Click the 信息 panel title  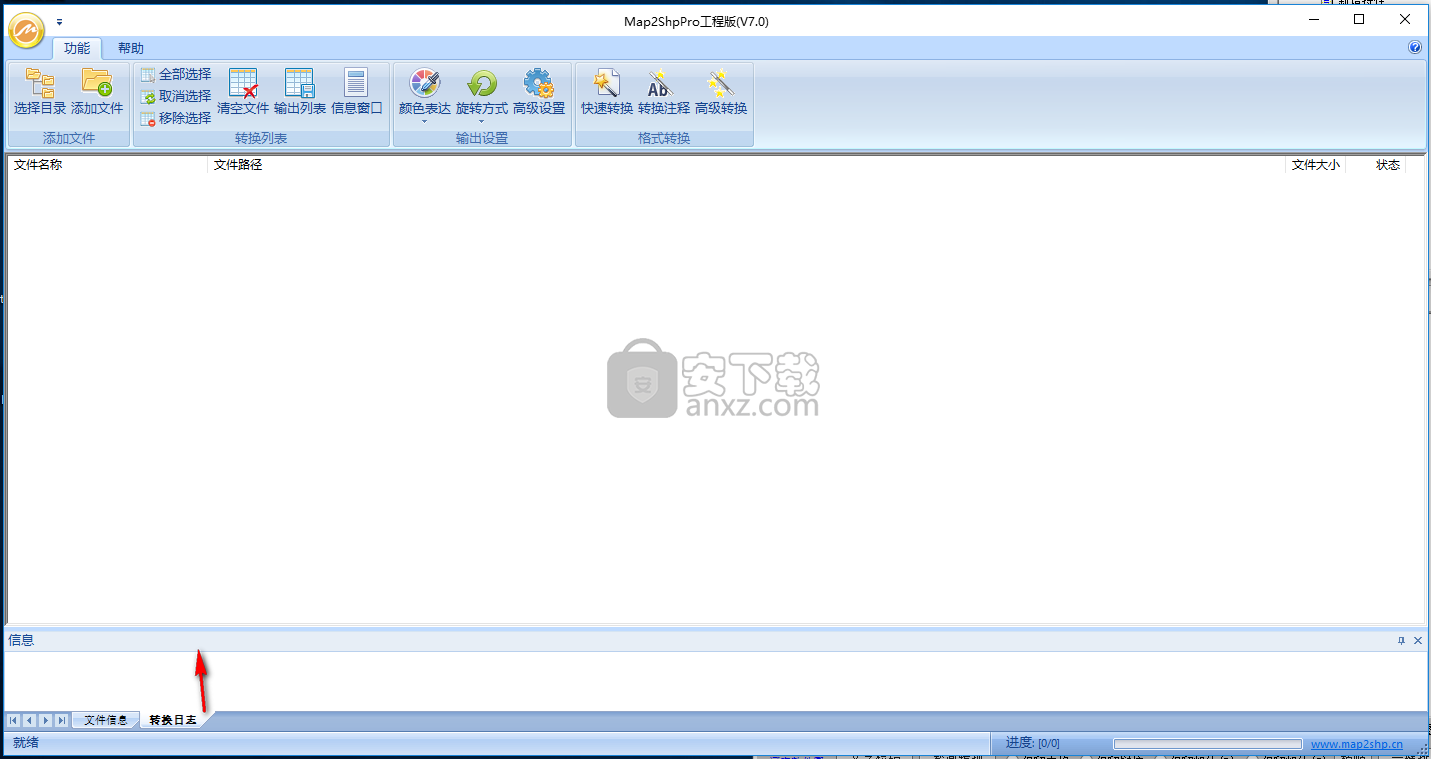21,640
